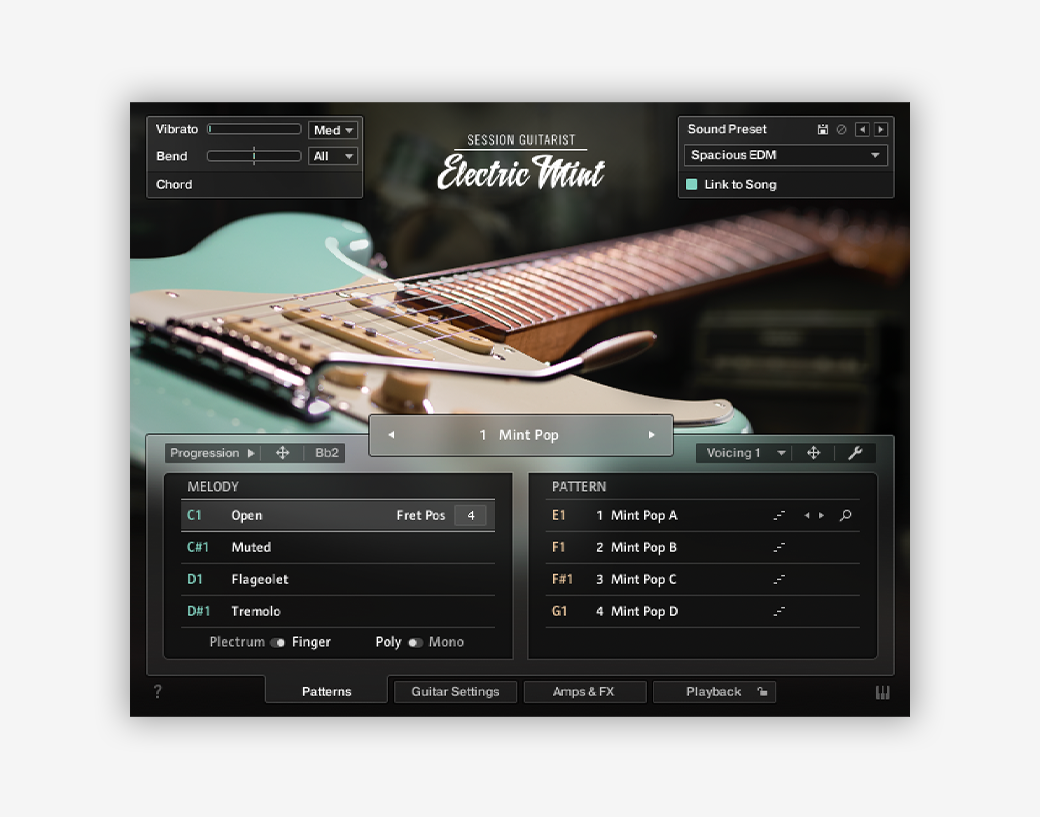Image resolution: width=1040 pixels, height=817 pixels.
Task: Select pattern 3 Mint Pop C
Action: click(x=702, y=579)
